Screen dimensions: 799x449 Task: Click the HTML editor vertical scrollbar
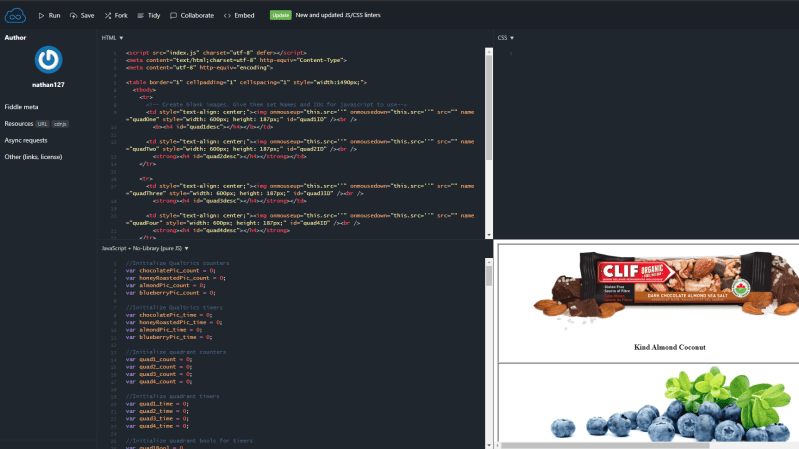coord(488,120)
